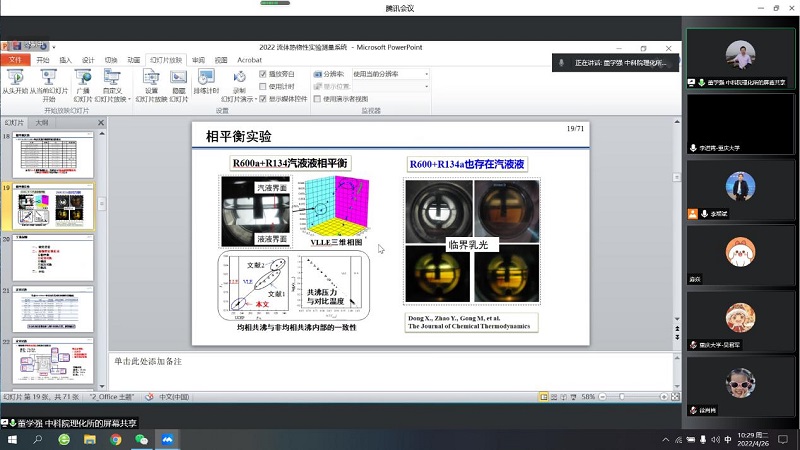This screenshot has width=800, height=450.
Task: Switch to the Outline pane tab
Action: click(x=42, y=122)
